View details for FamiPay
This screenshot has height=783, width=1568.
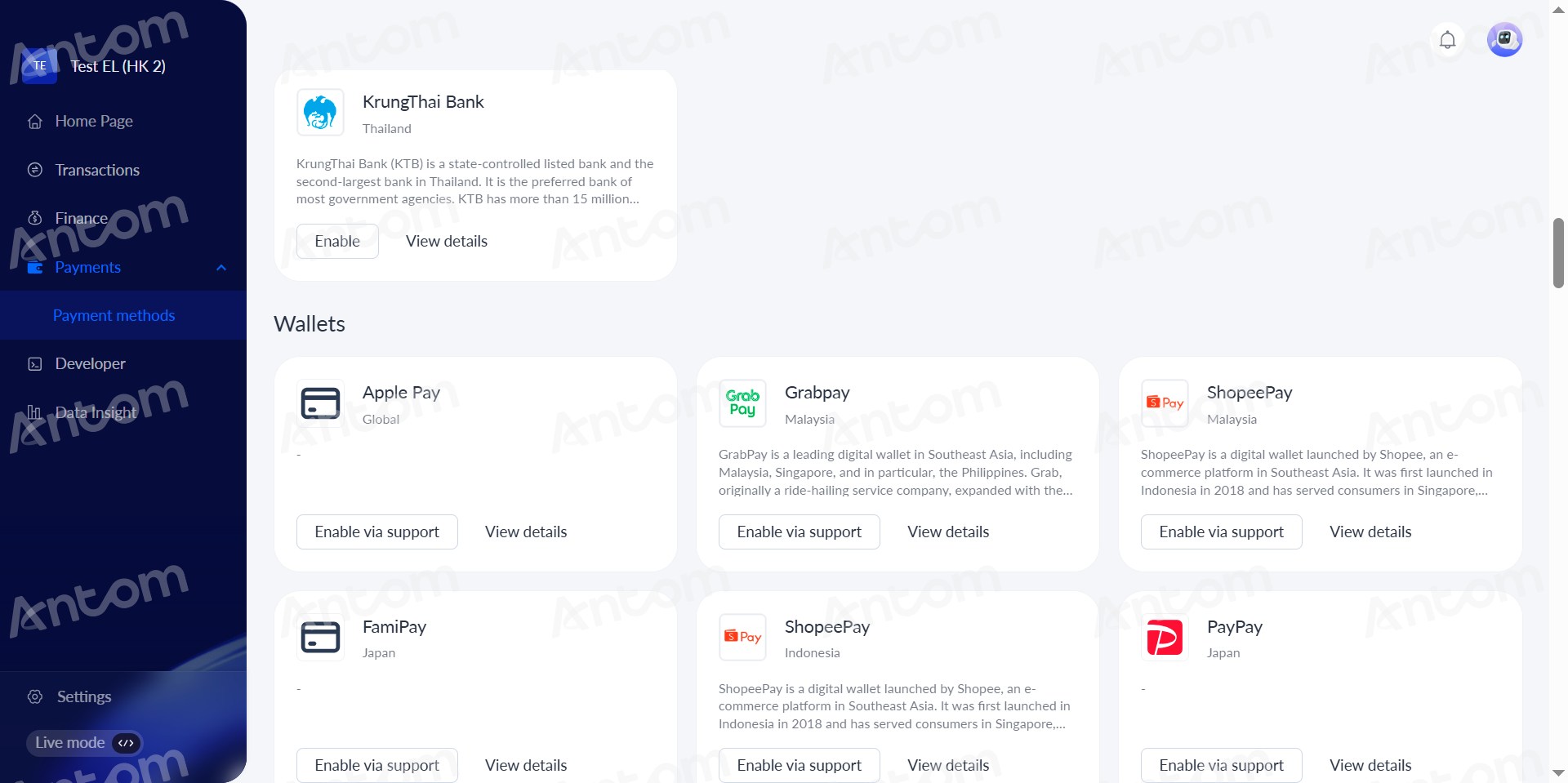point(526,765)
